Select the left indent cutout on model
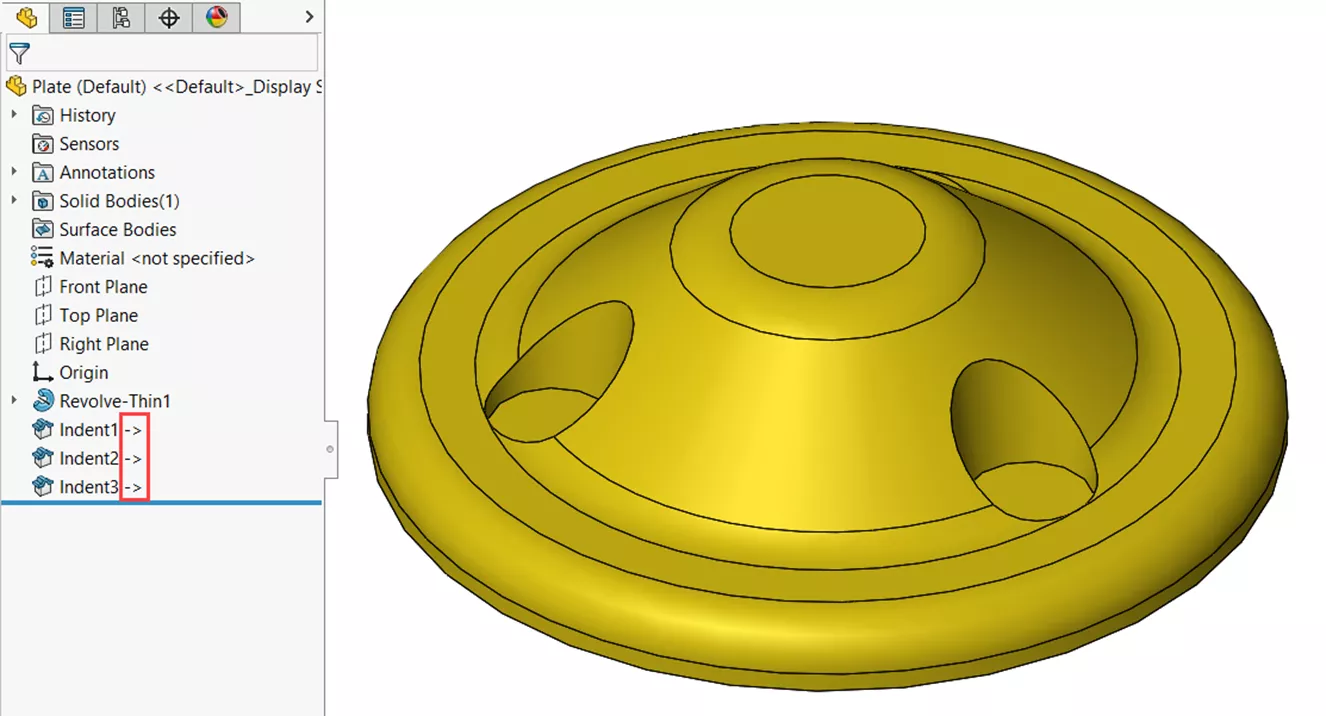The width and height of the screenshot is (1326, 716). click(x=562, y=370)
